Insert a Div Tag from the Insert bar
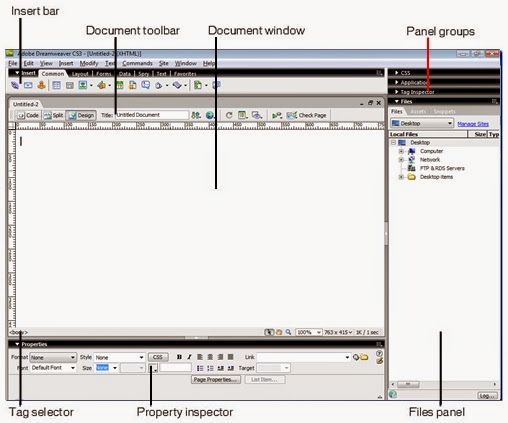The image size is (508, 423). point(69,86)
